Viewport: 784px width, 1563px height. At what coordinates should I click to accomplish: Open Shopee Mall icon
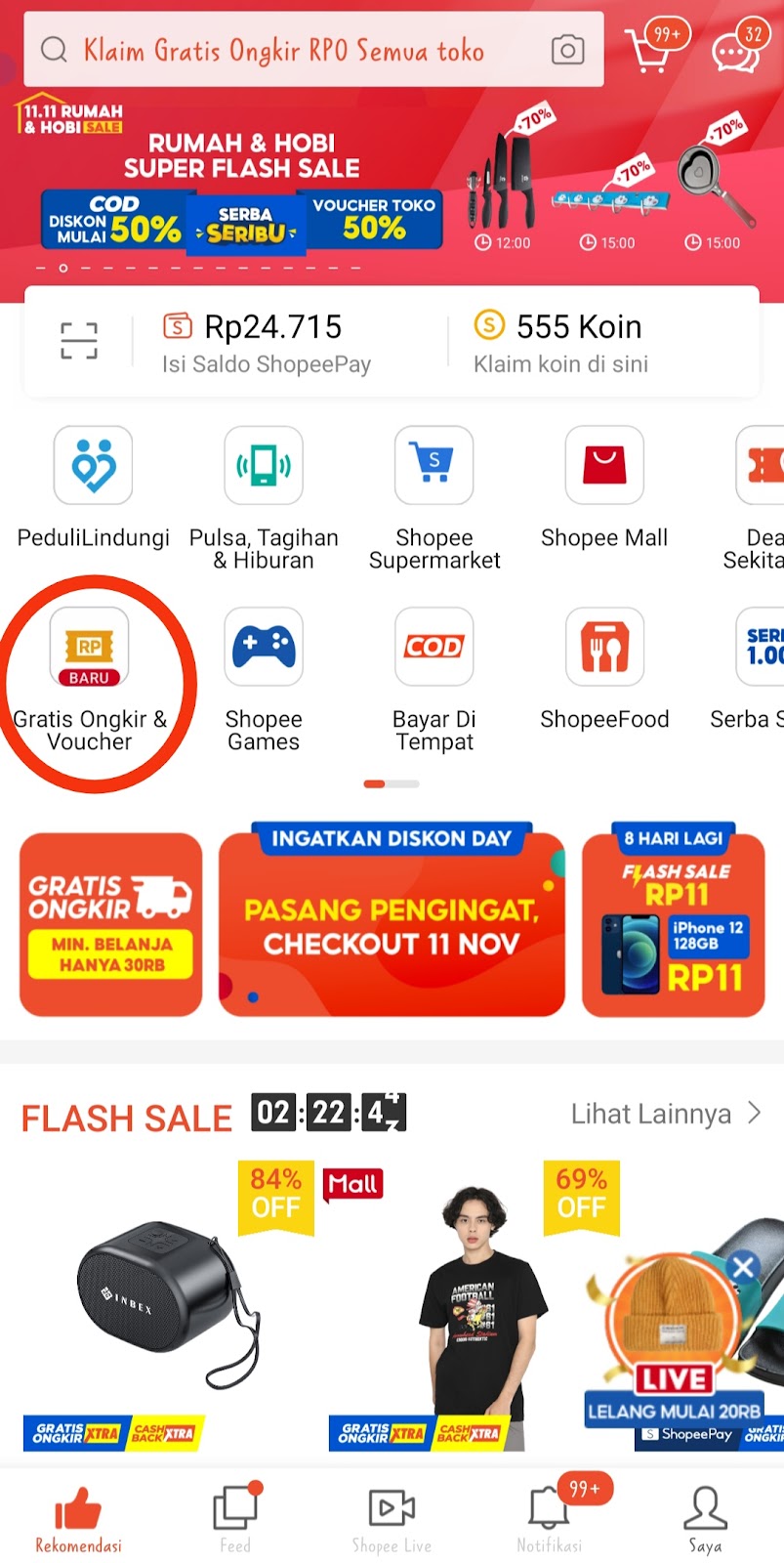pyautogui.click(x=604, y=465)
